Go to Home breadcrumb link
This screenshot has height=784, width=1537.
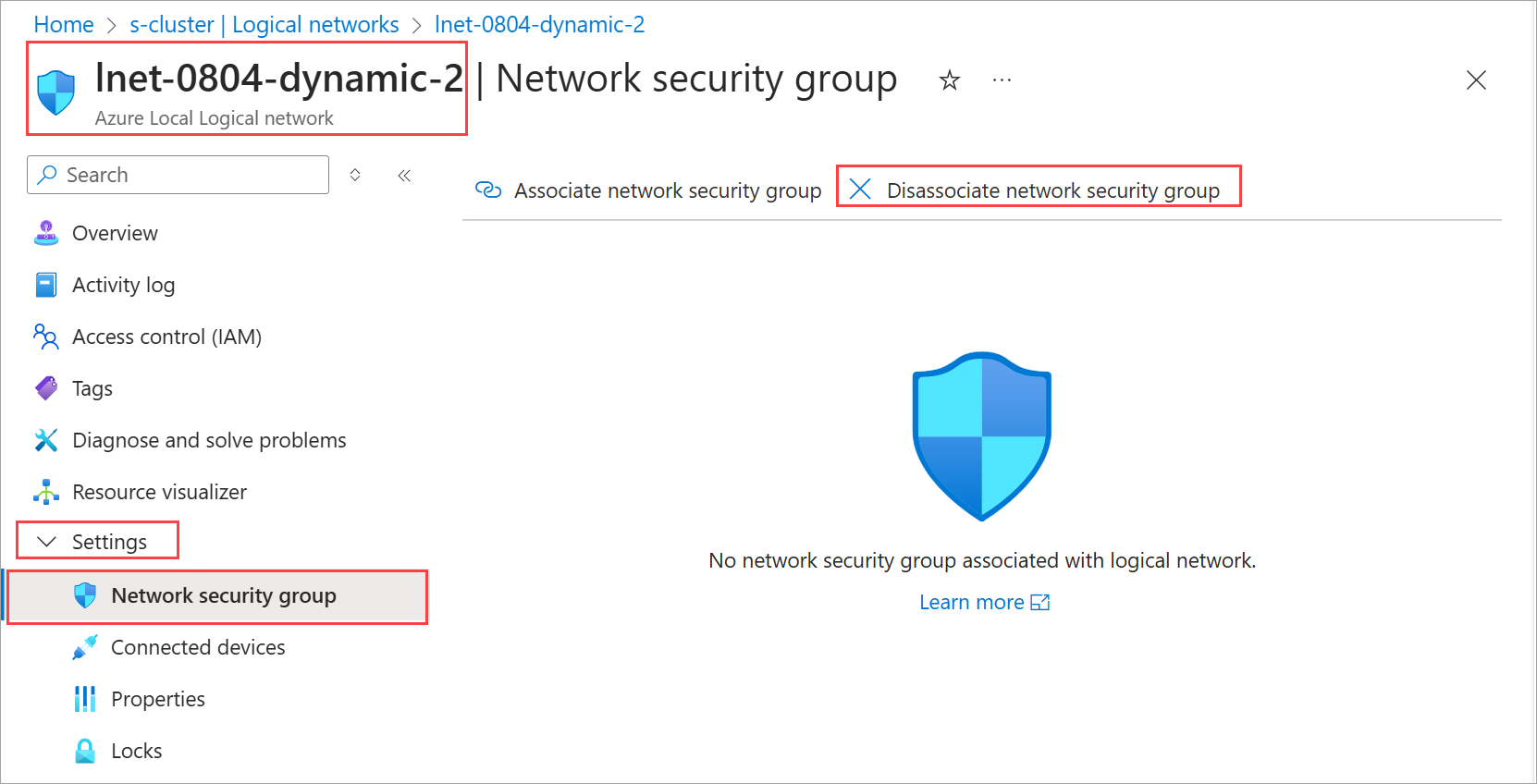[x=64, y=25]
